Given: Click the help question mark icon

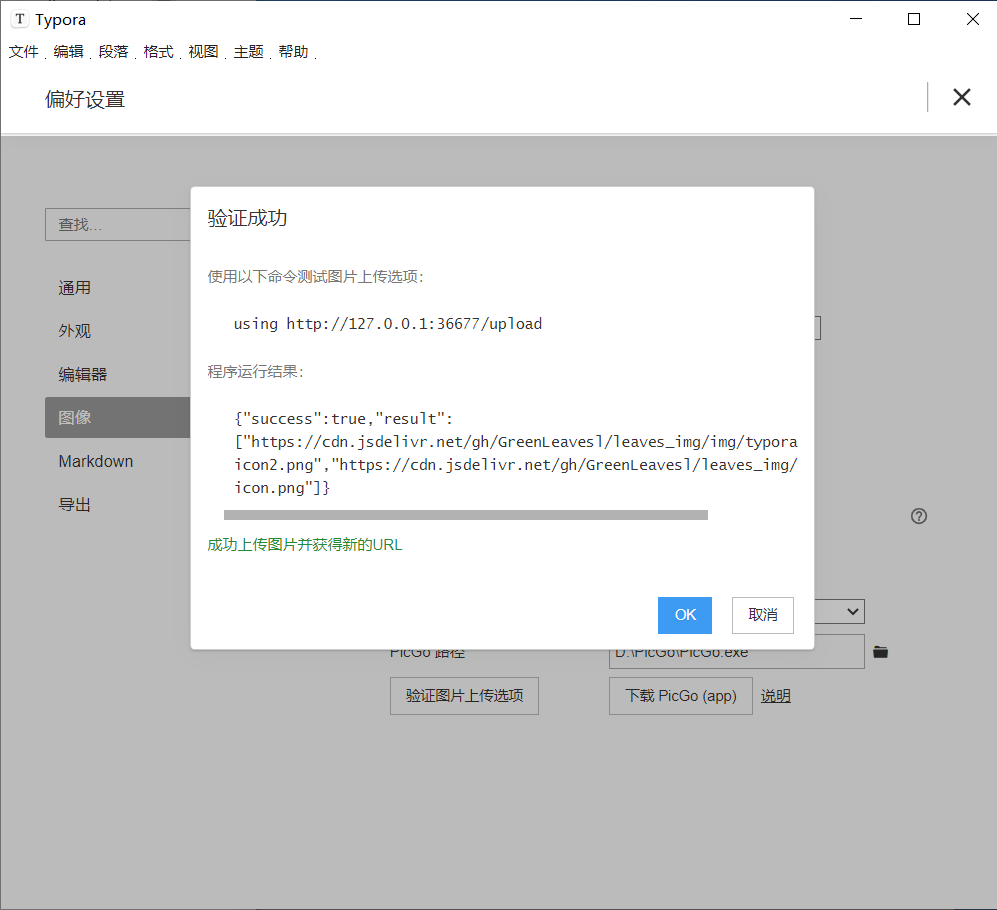Looking at the screenshot, I should pos(919,516).
